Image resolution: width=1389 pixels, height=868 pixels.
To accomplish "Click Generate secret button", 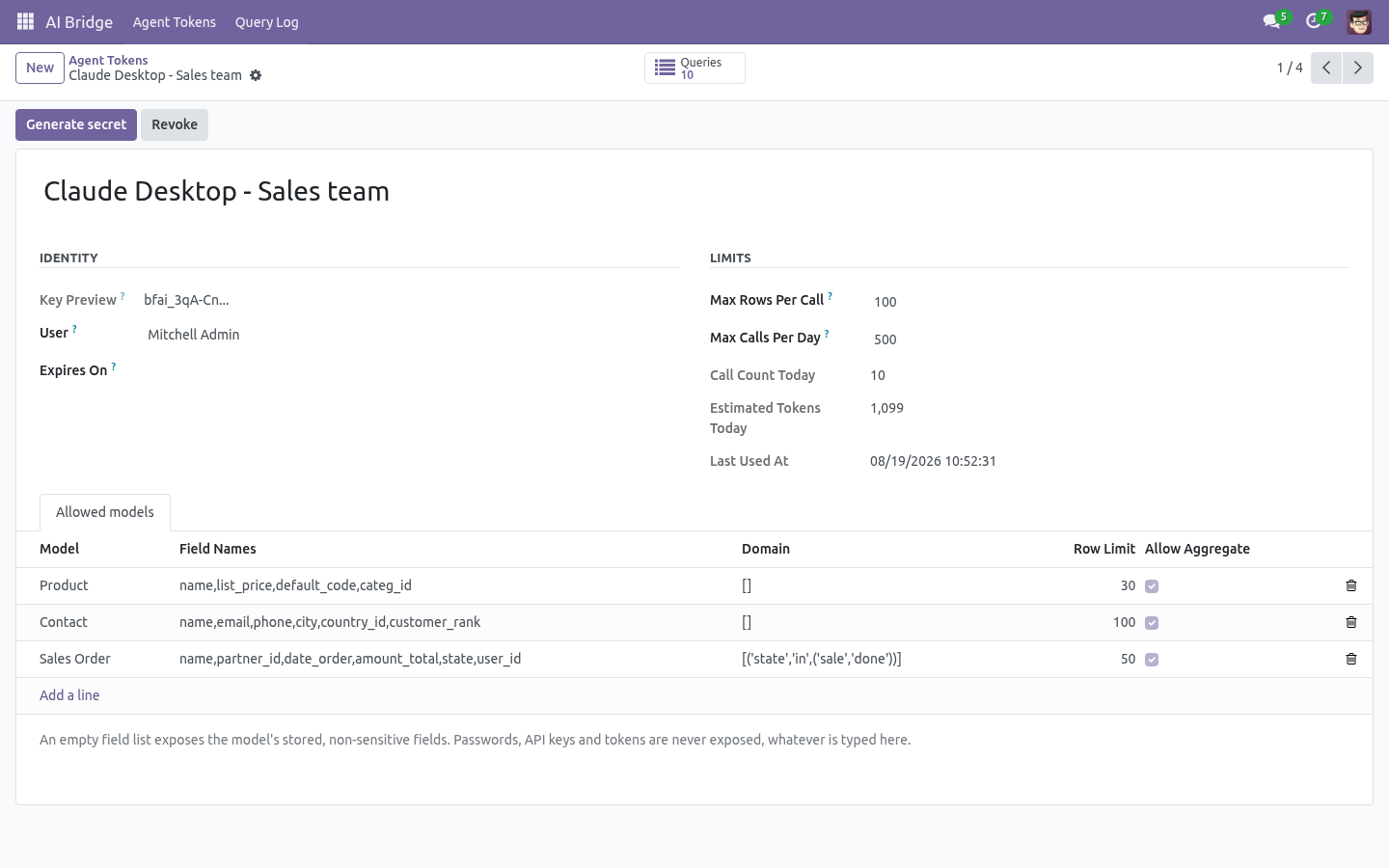I will tap(76, 124).
